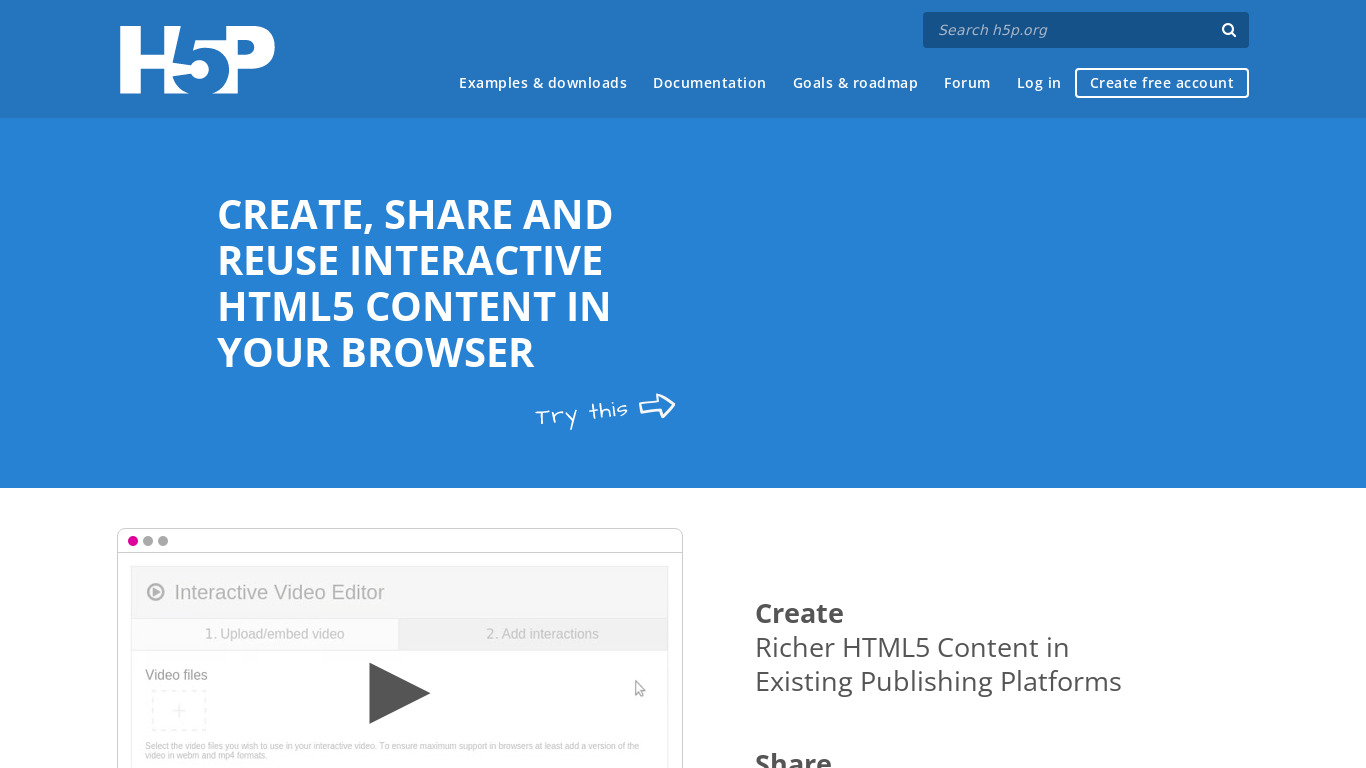Open Examples & downloads menu
The image size is (1366, 768).
(543, 83)
